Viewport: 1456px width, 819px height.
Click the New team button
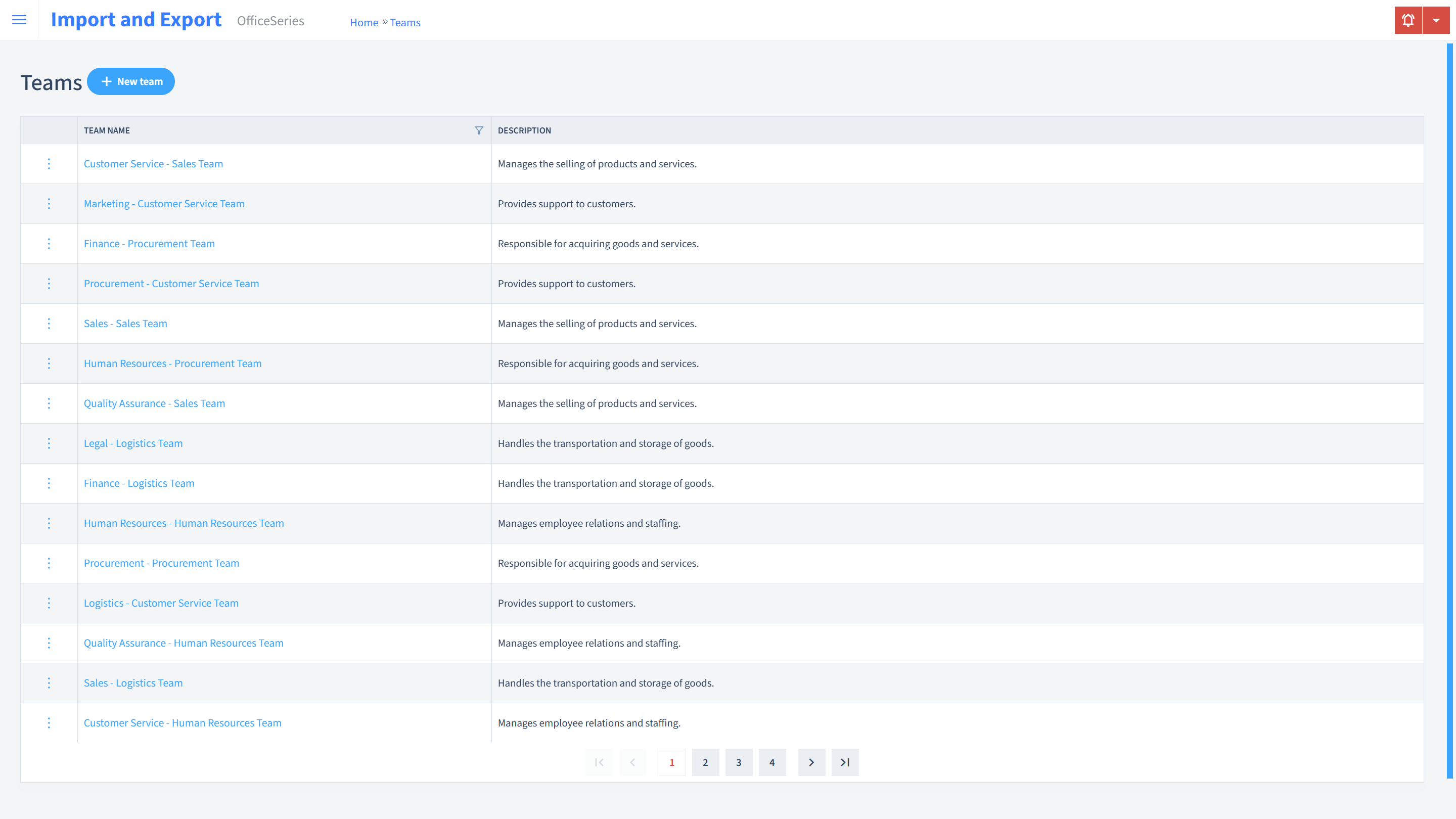click(131, 81)
